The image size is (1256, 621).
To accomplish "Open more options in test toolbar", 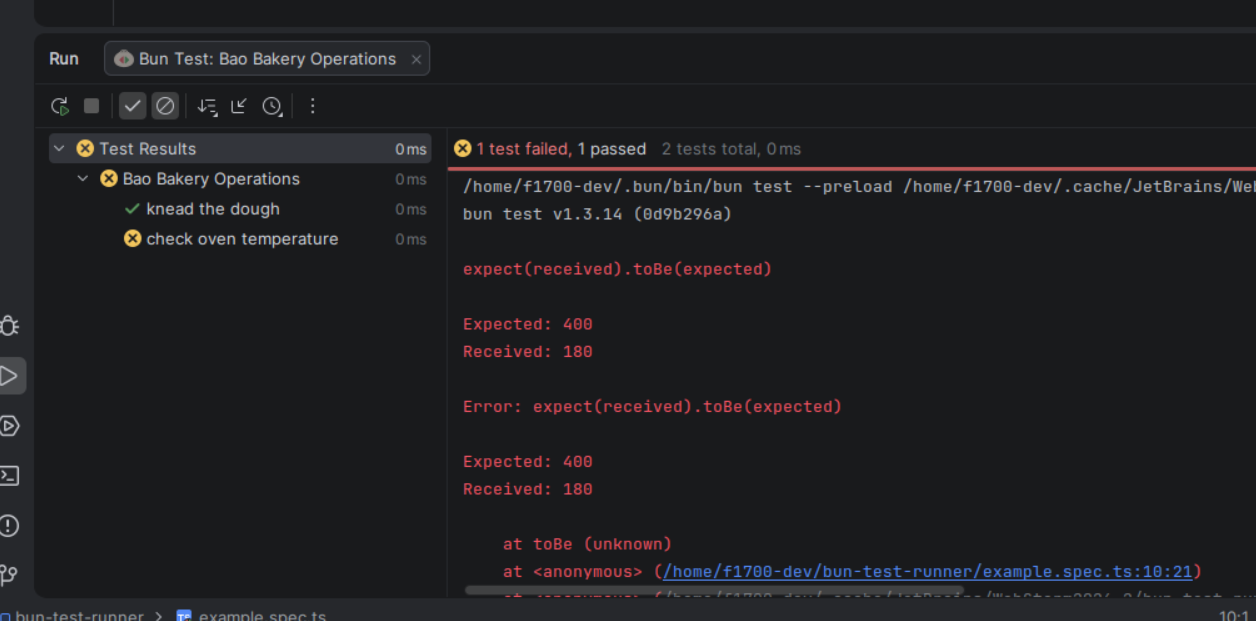I will tap(312, 106).
